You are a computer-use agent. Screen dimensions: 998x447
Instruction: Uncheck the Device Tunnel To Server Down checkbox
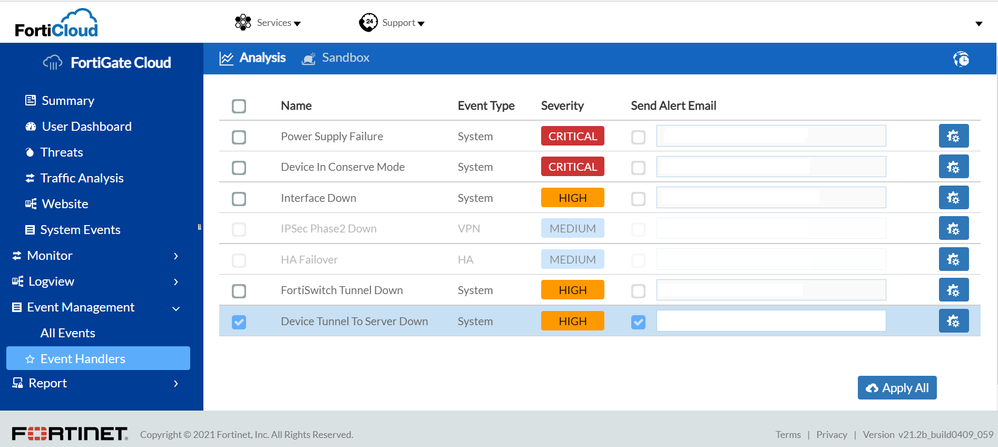click(x=239, y=322)
